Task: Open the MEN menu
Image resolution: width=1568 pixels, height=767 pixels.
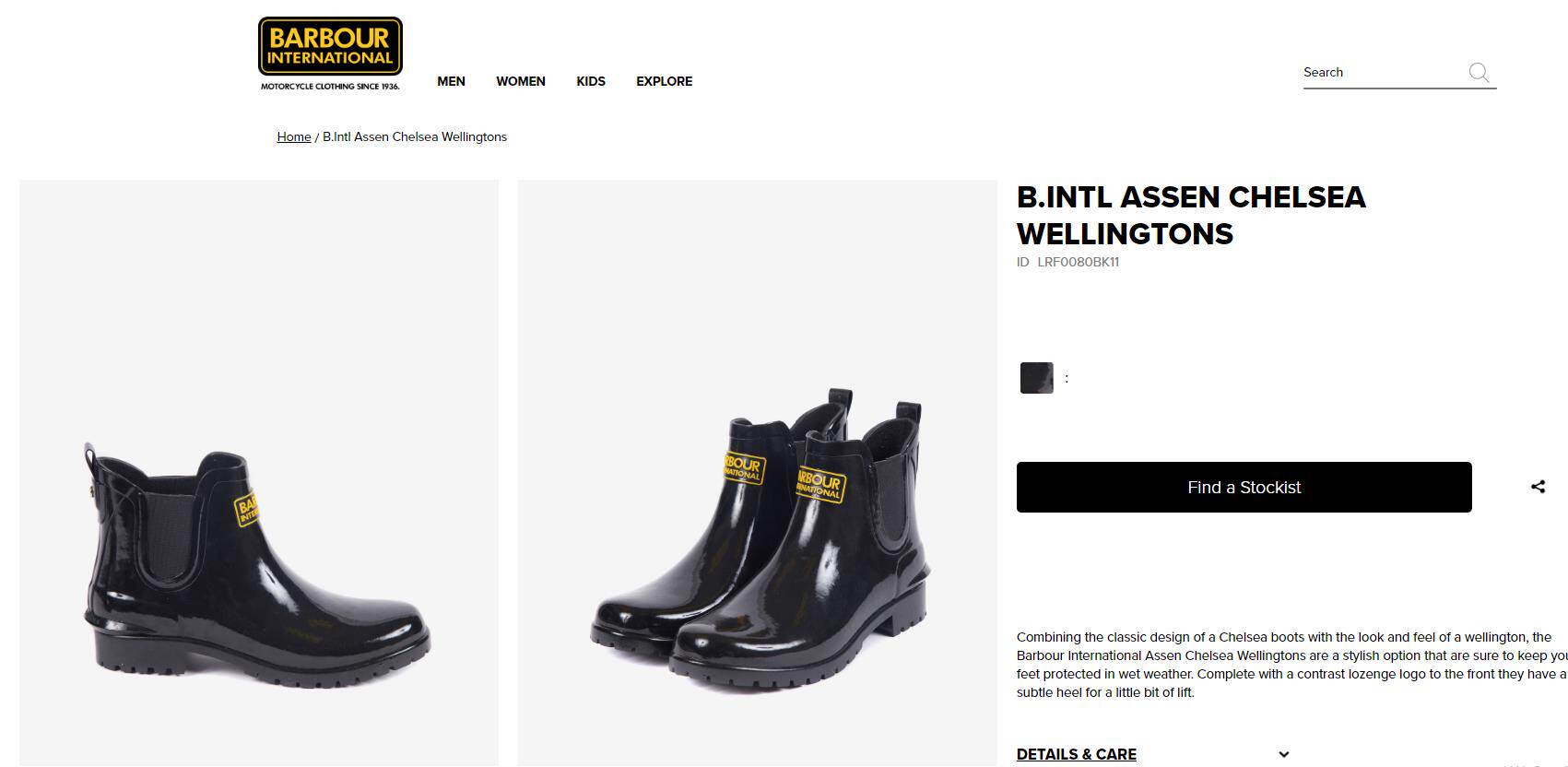Action: 451,81
